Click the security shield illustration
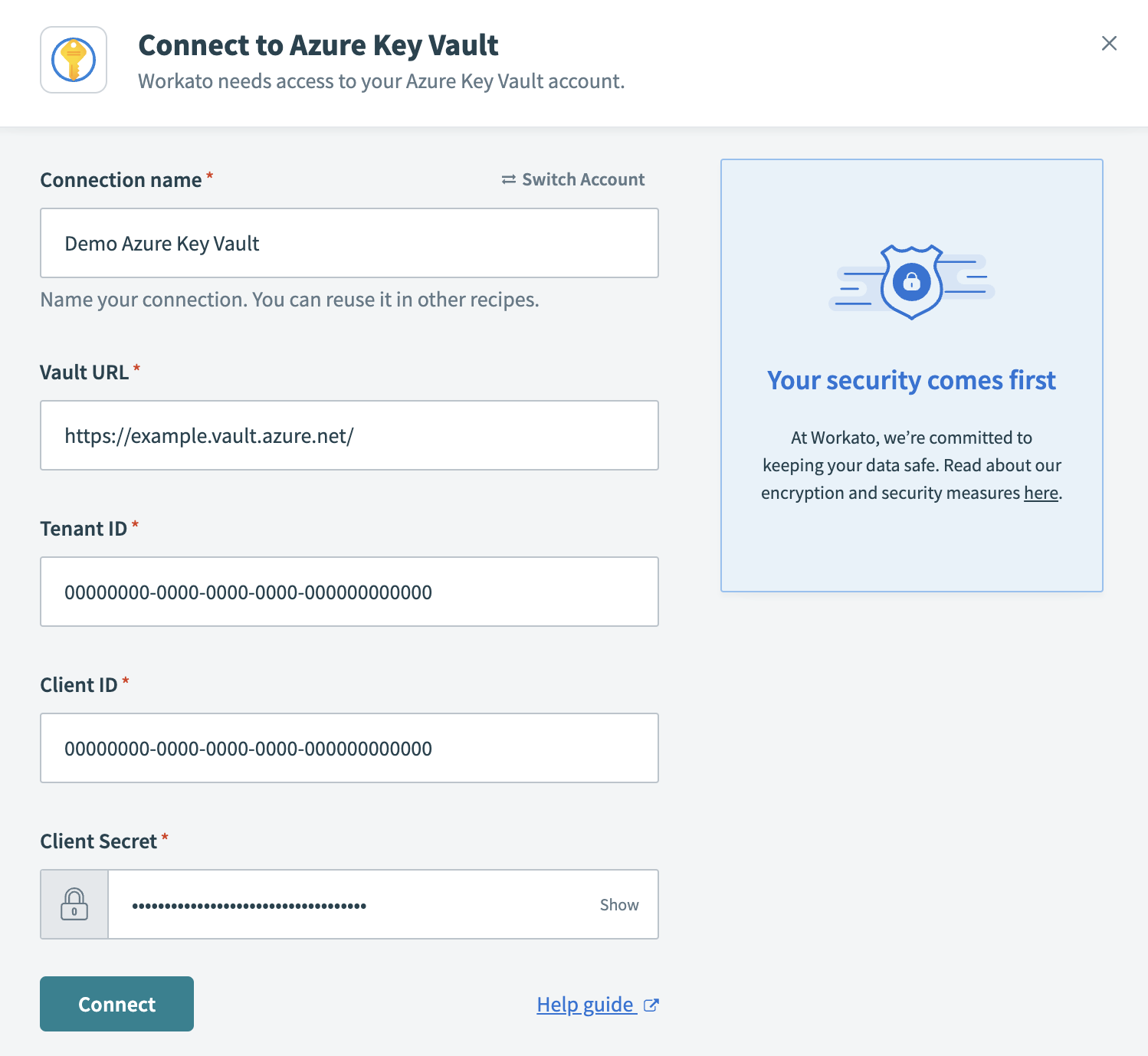 [x=910, y=282]
